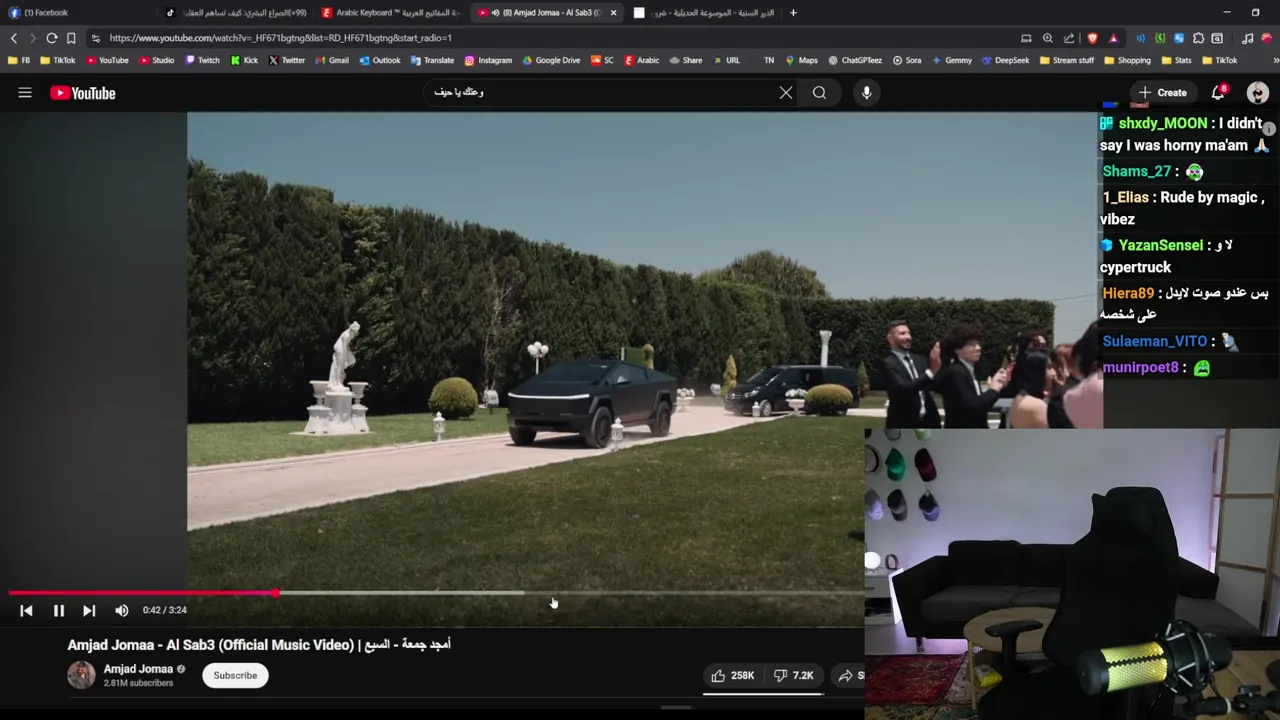
Task: Go back with browser back arrow
Action: tap(14, 38)
